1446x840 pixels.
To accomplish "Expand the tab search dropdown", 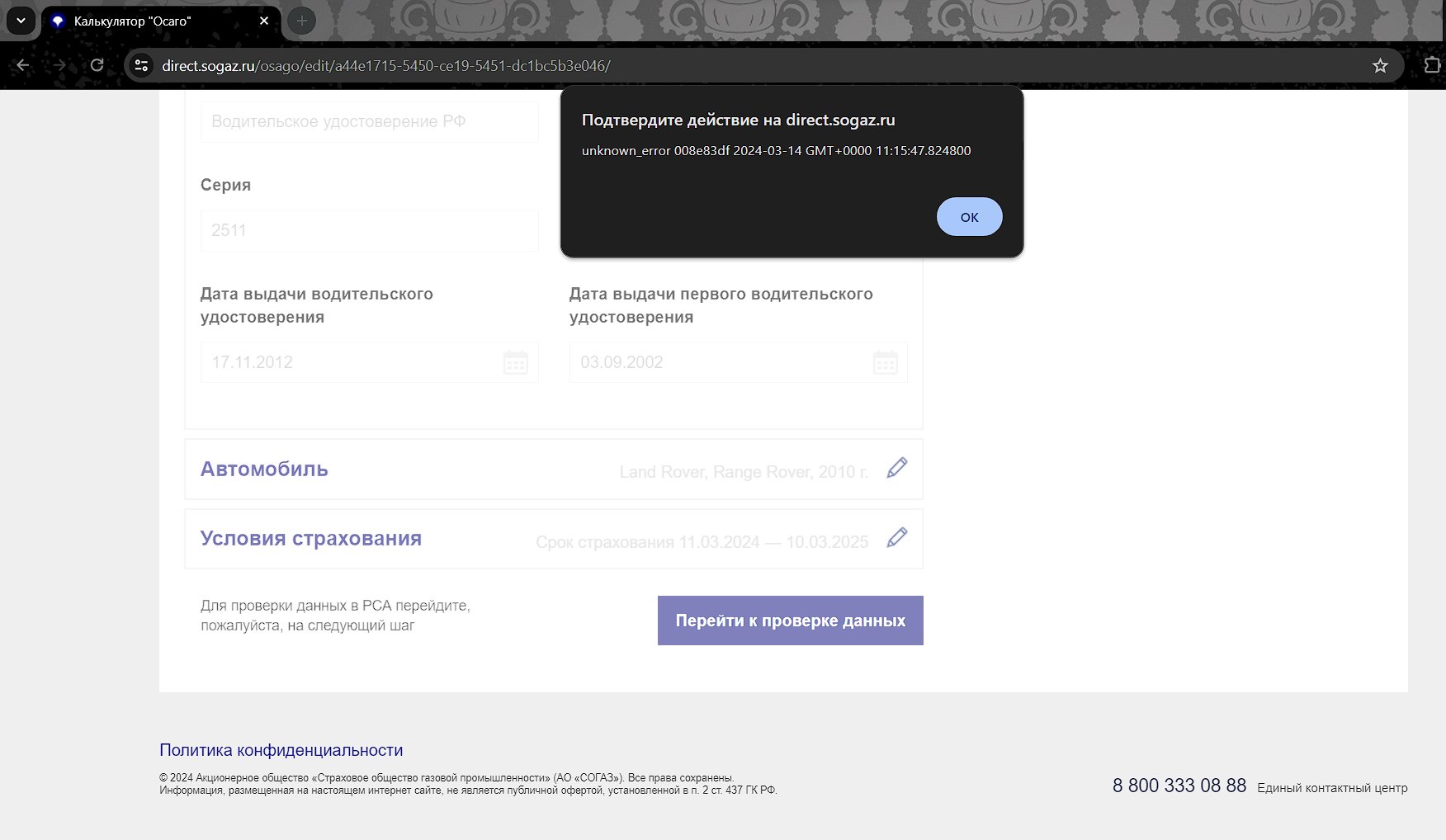I will (x=21, y=21).
